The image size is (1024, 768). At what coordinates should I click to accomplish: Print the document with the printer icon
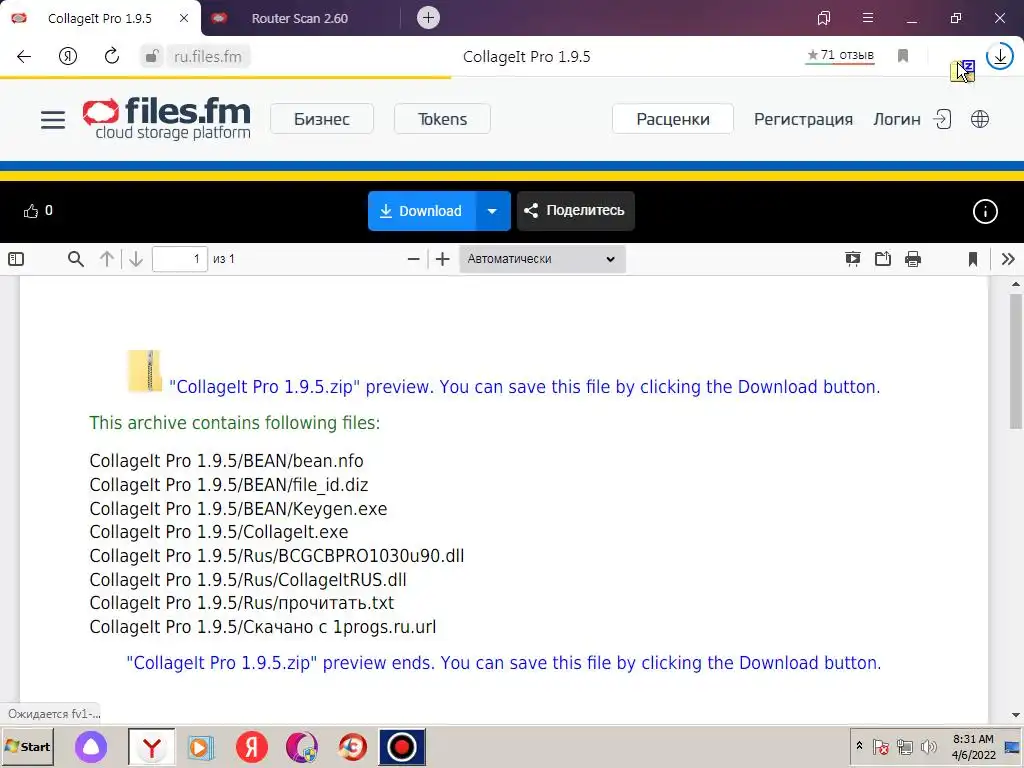coord(913,259)
